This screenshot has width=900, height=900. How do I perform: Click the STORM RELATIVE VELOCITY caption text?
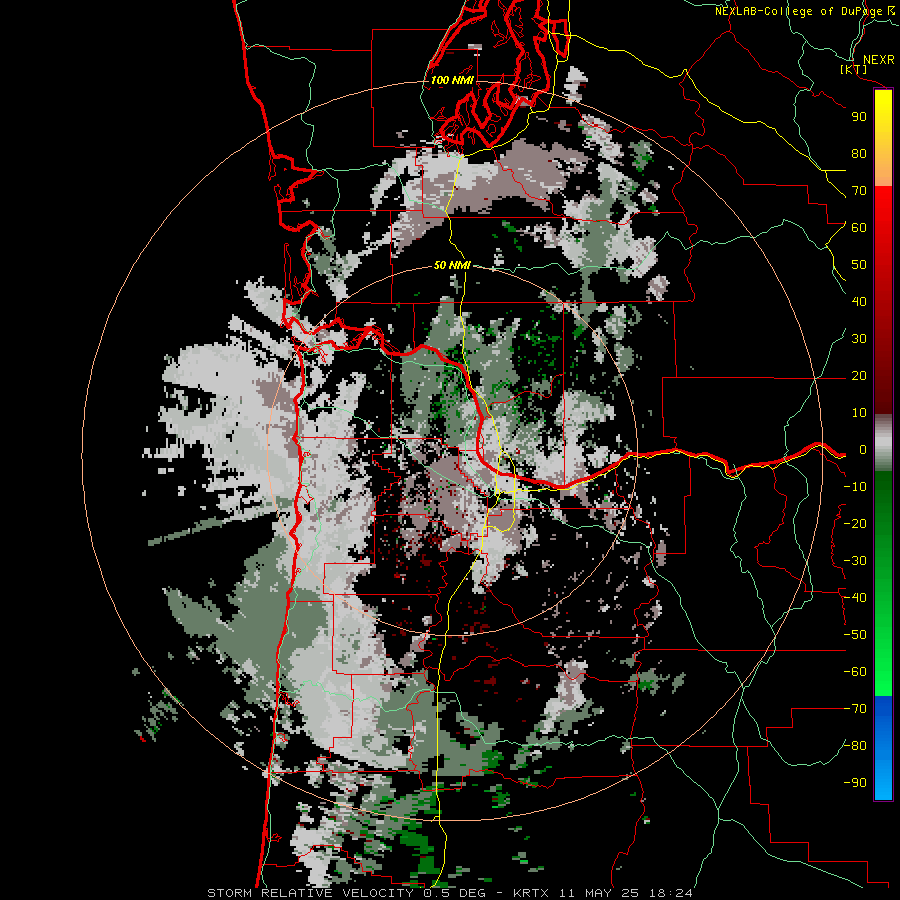pyautogui.click(x=312, y=893)
